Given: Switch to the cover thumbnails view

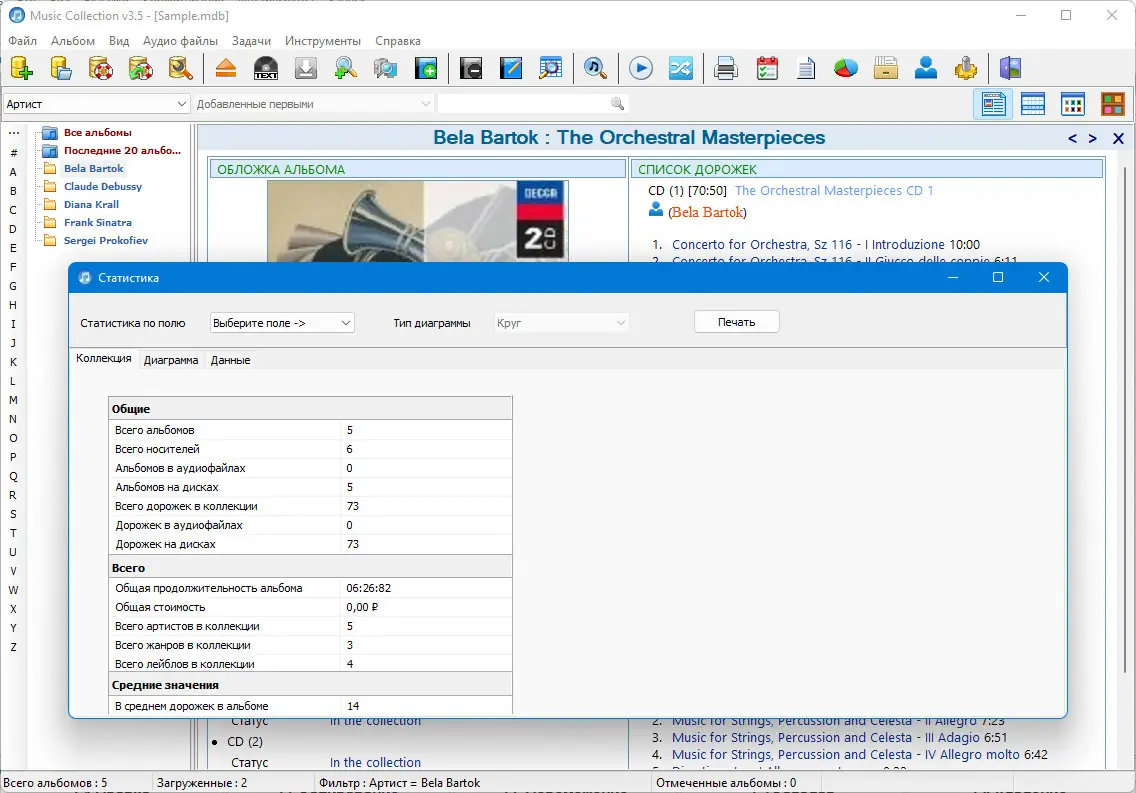Looking at the screenshot, I should (x=1073, y=104).
